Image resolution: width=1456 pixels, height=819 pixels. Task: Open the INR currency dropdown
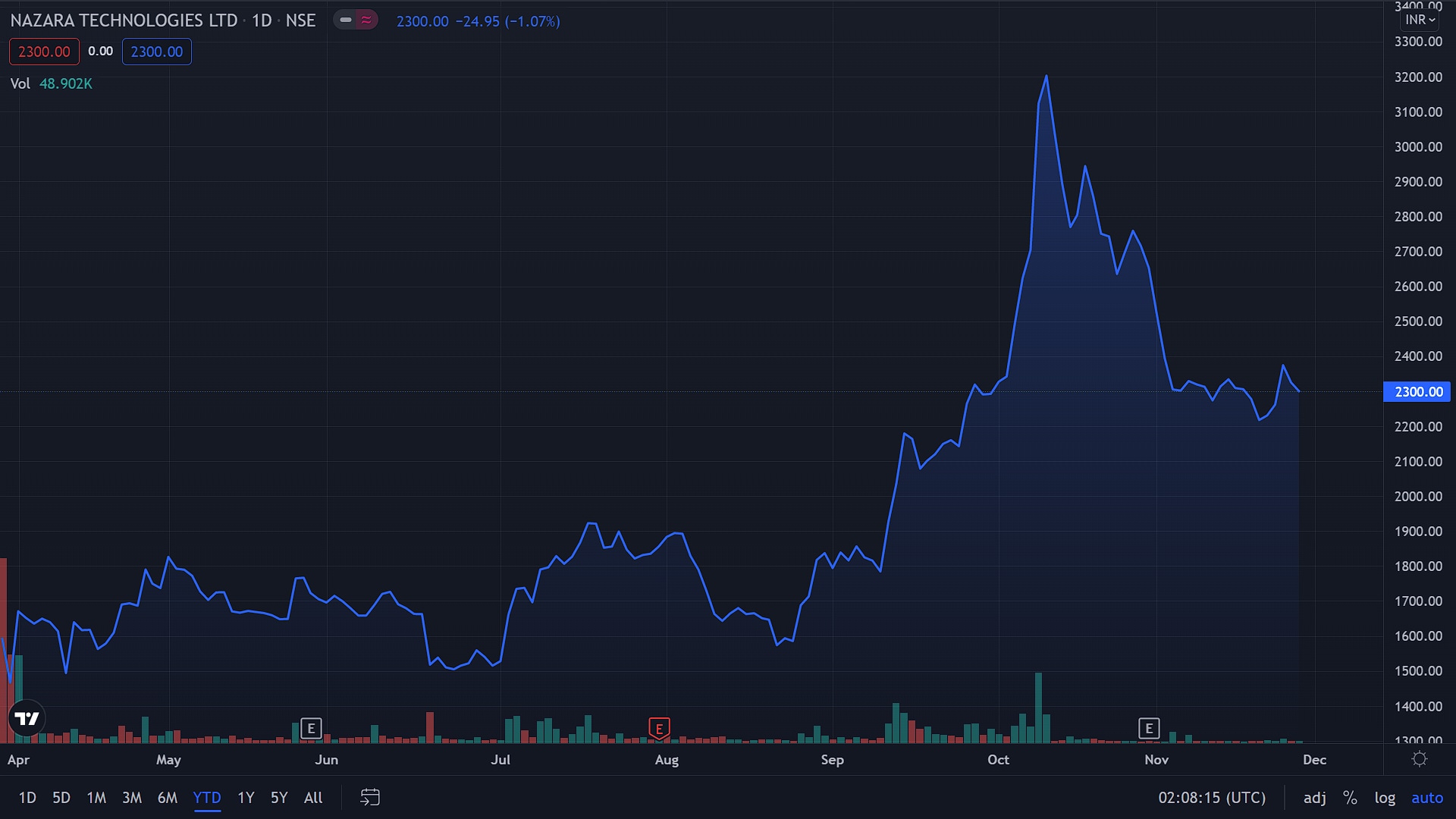tap(1419, 20)
